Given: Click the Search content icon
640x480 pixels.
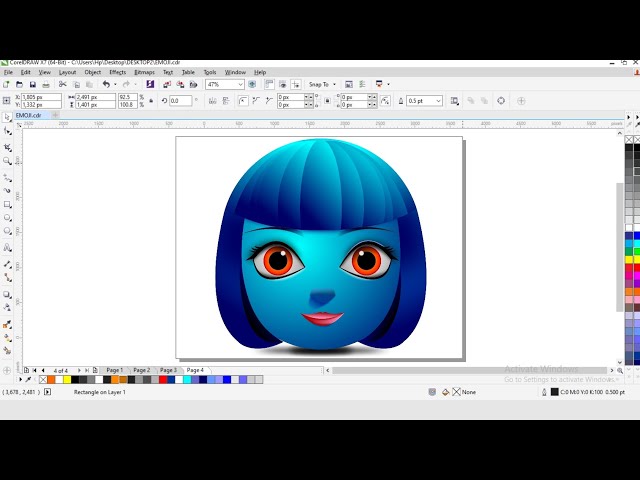Looking at the screenshot, I should (x=150, y=84).
